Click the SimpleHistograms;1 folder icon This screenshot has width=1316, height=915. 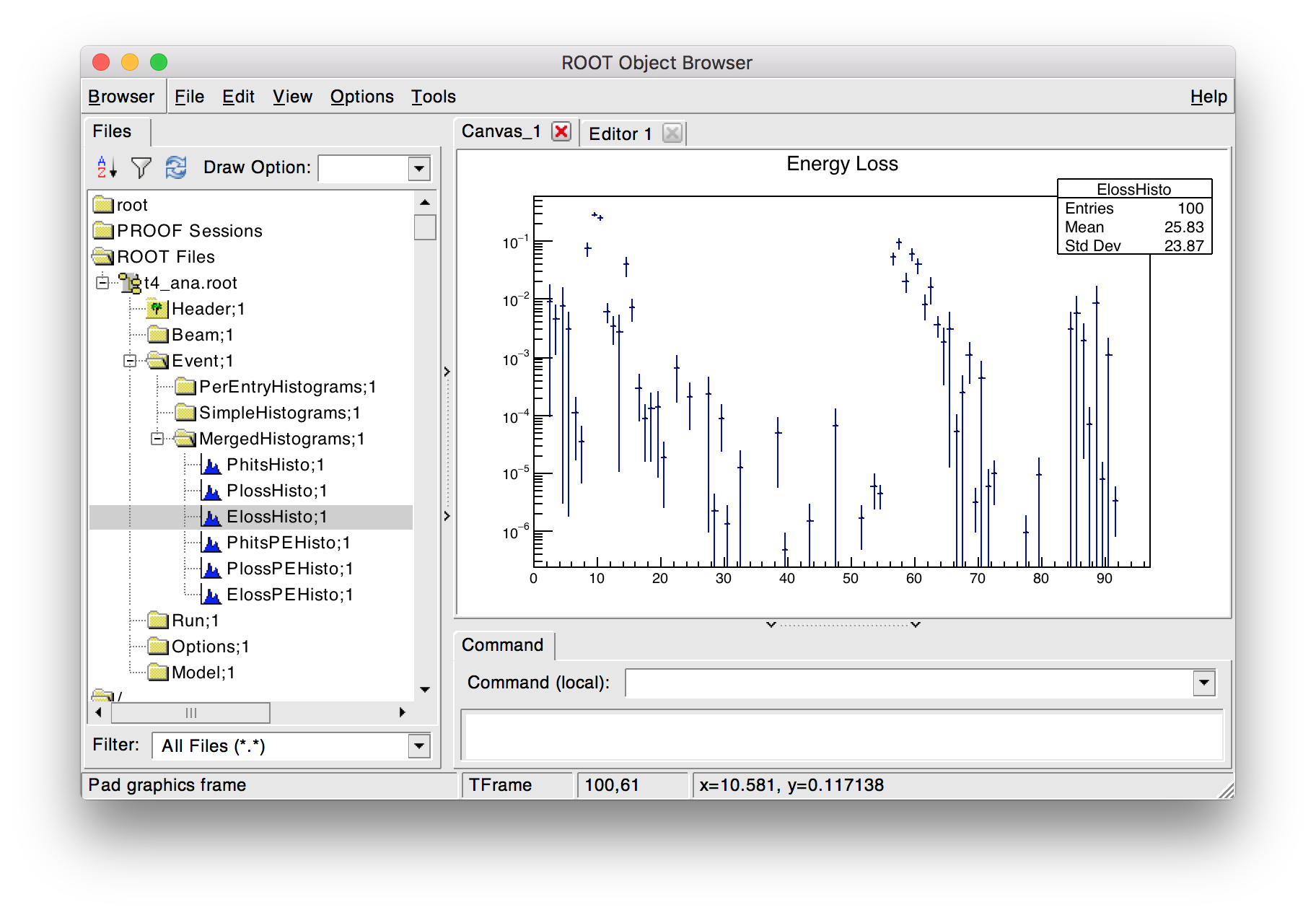(x=185, y=413)
